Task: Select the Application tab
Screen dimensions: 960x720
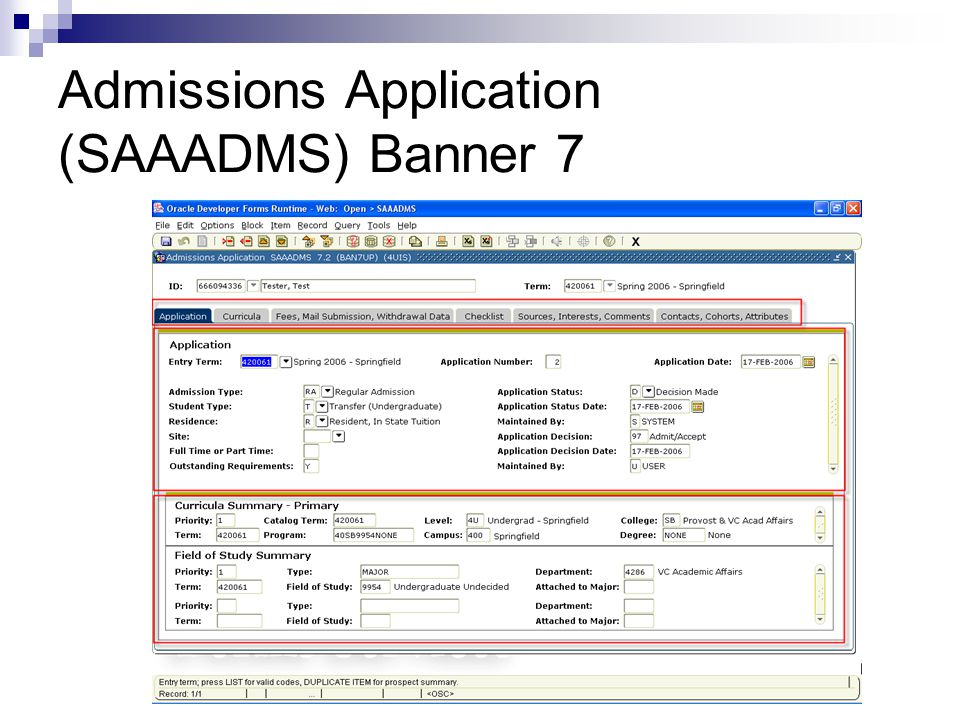Action: coord(183,316)
